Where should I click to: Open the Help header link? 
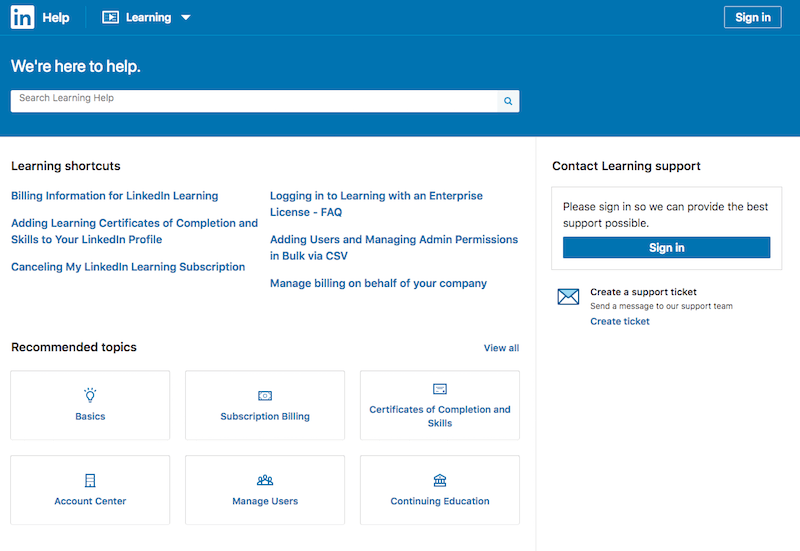pos(56,17)
